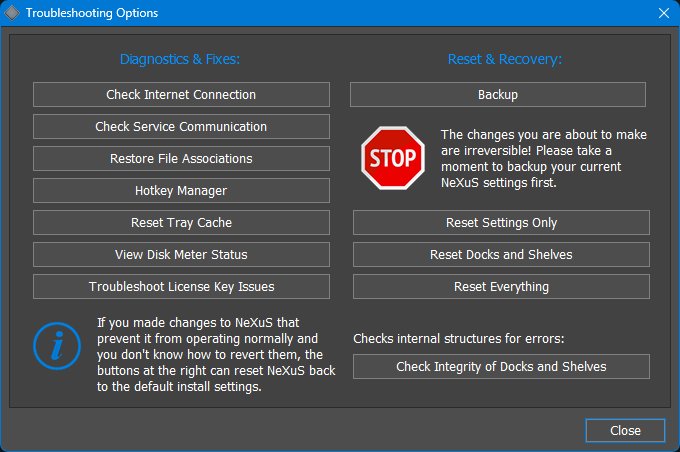Click the irreversible changes warning text
Viewport: 680px width, 452px height.
pos(543,159)
